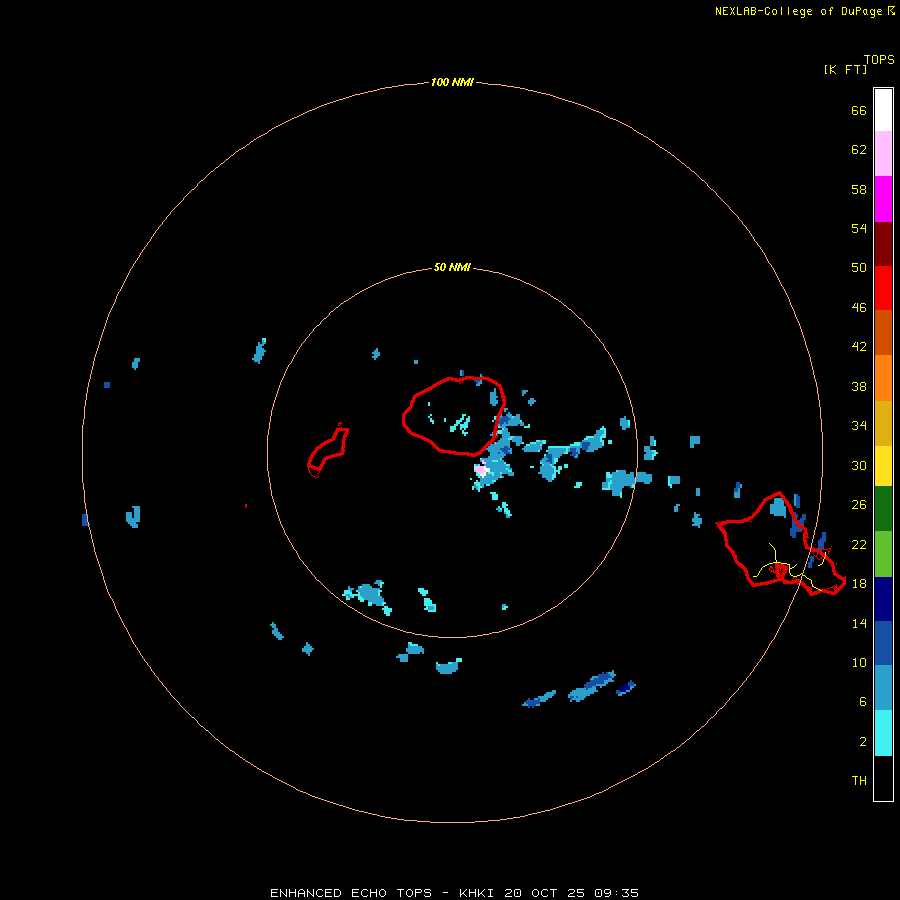Click the 50 legend value

(x=859, y=267)
